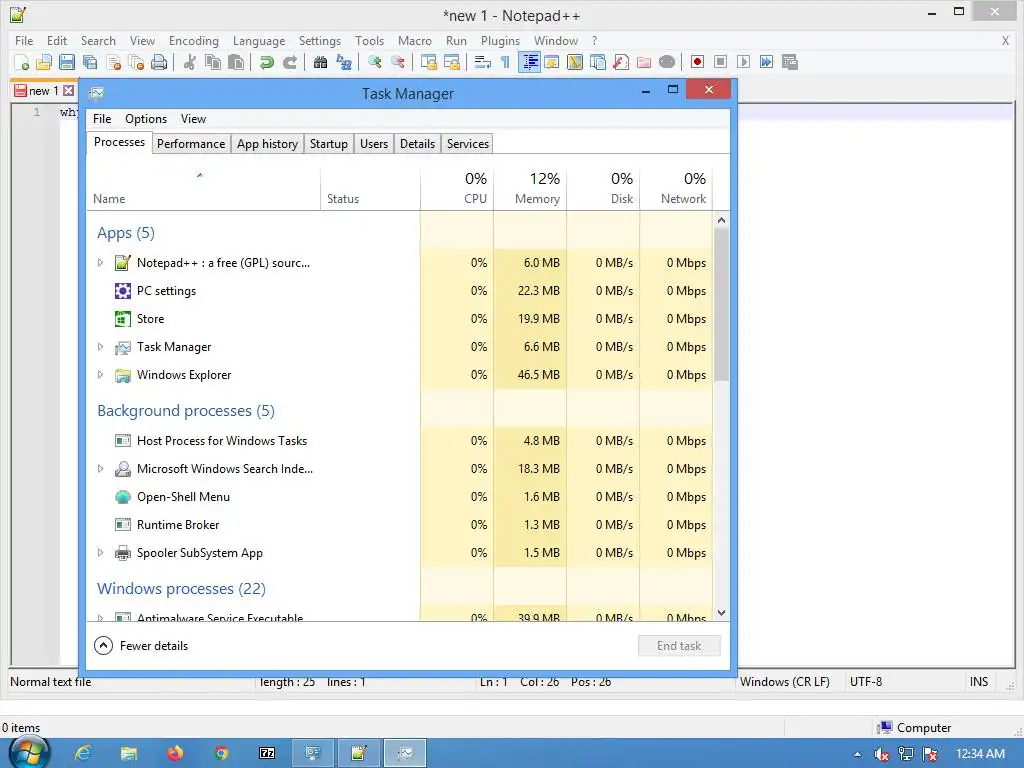Viewport: 1024px width, 768px height.
Task: Open the Macro menu in Notepad++
Action: [415, 40]
